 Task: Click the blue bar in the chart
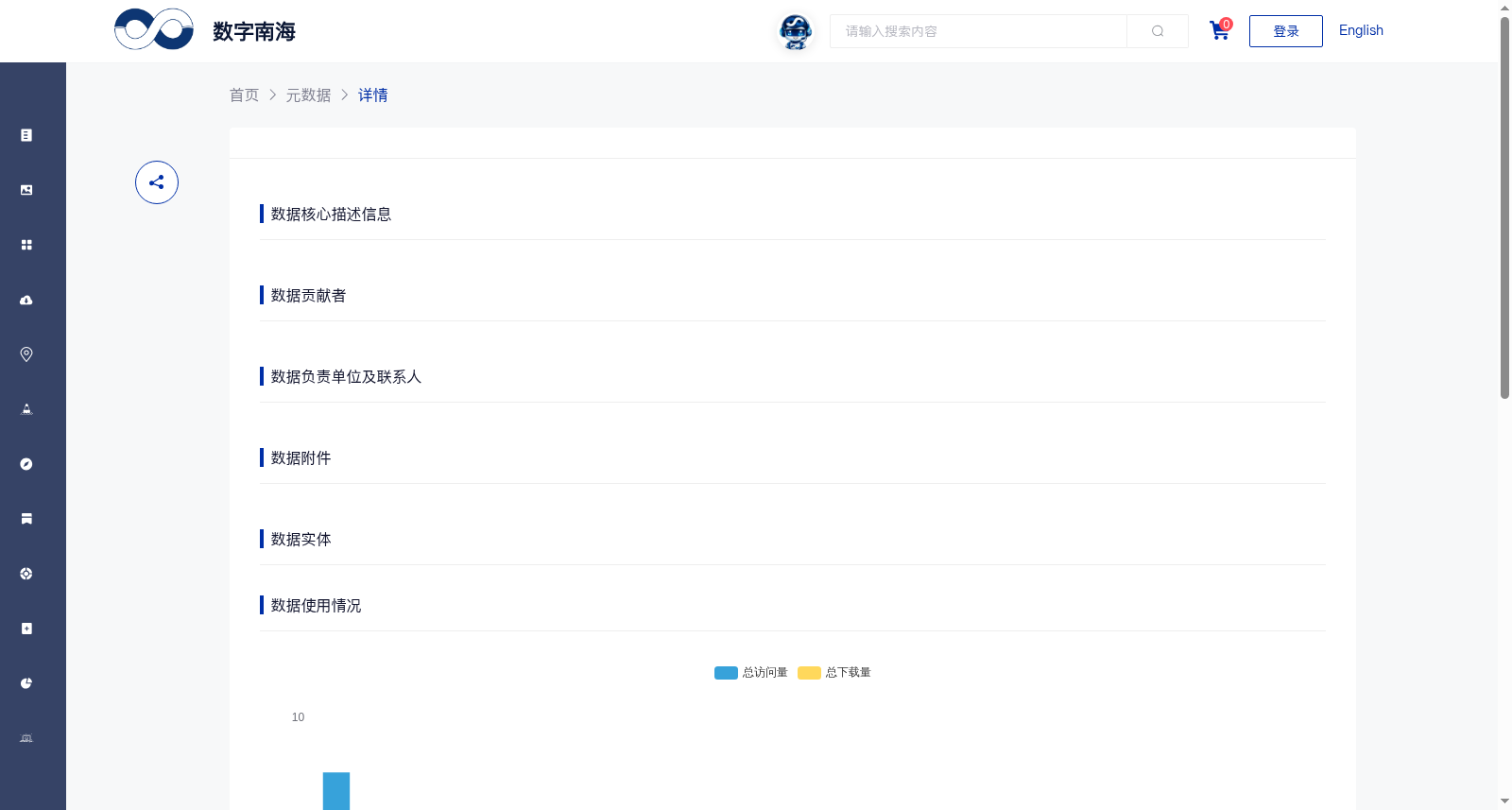click(x=336, y=791)
